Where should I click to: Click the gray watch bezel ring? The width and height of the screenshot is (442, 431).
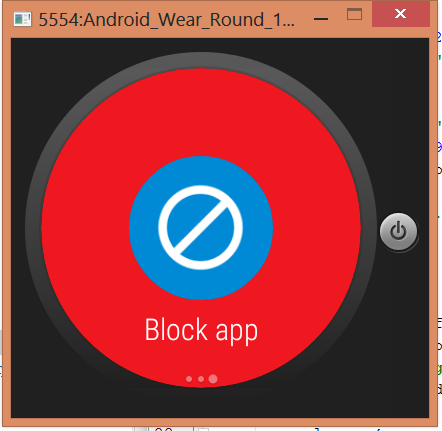[x=201, y=60]
